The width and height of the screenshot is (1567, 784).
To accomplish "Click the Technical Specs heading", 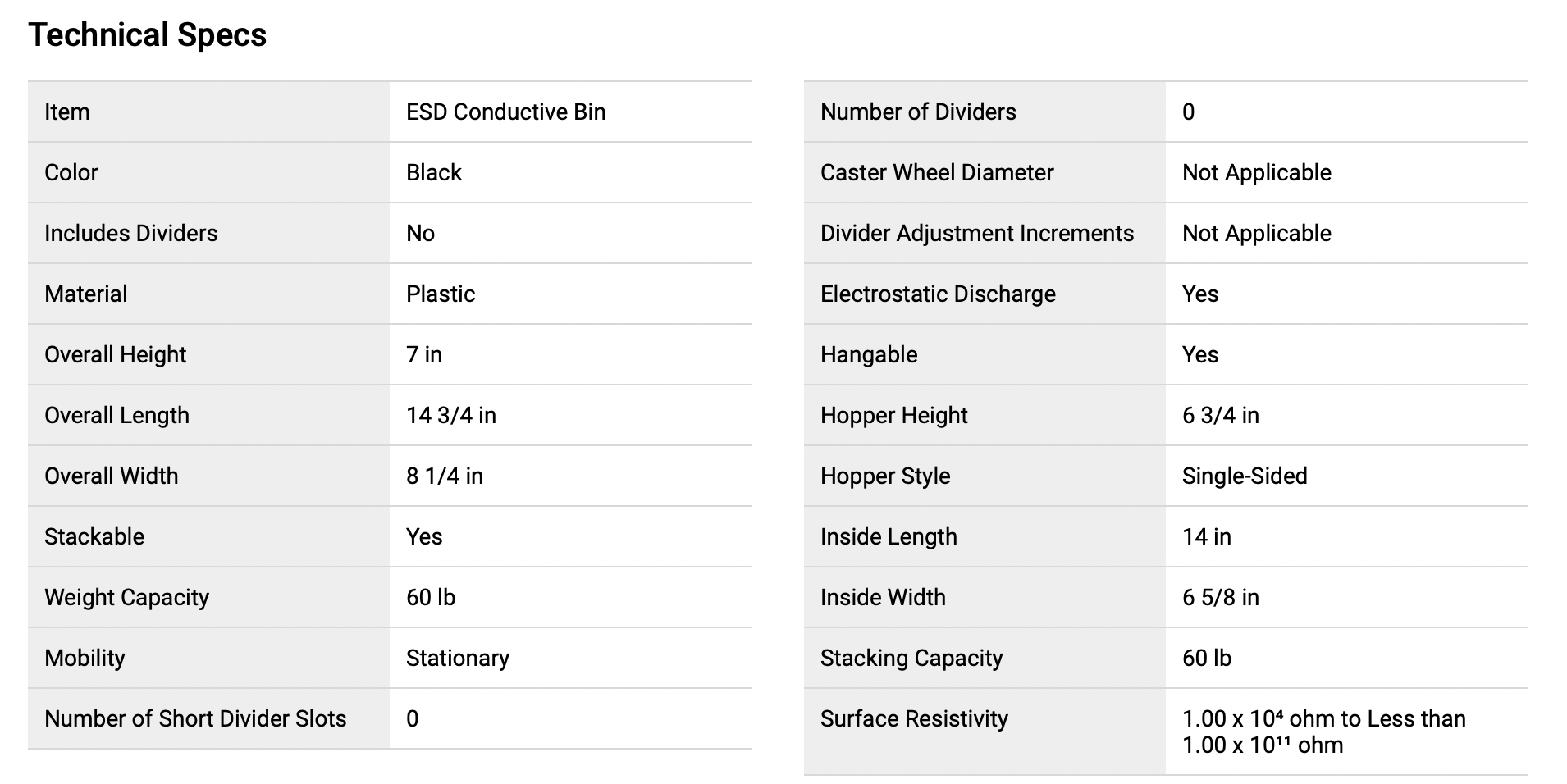I will tap(148, 35).
